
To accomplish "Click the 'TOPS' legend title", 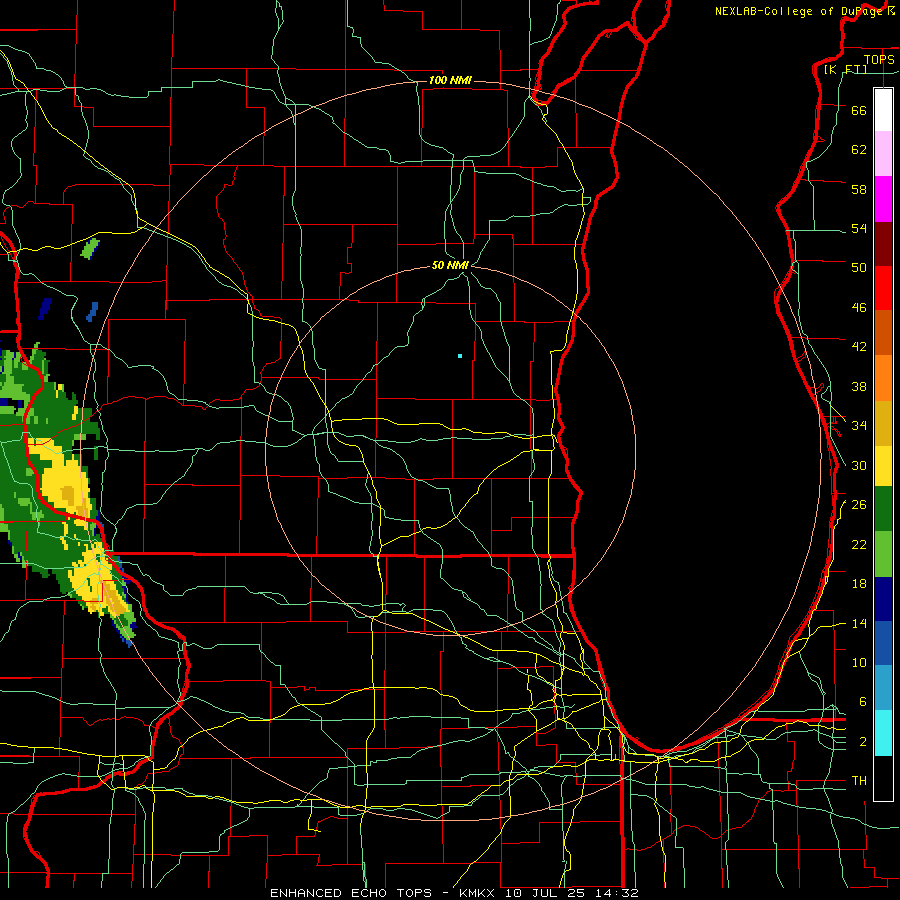I will 879,59.
